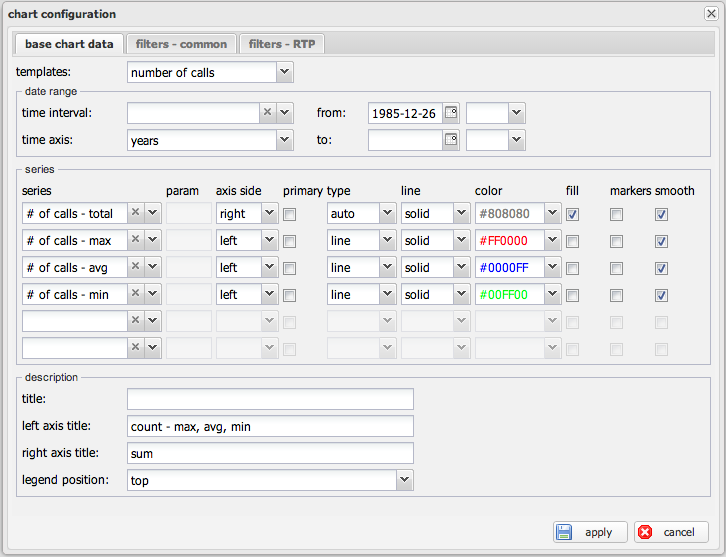Screen dimensions: 726x557
Task: Click the clear icon in fifth series row
Action: 135,320
